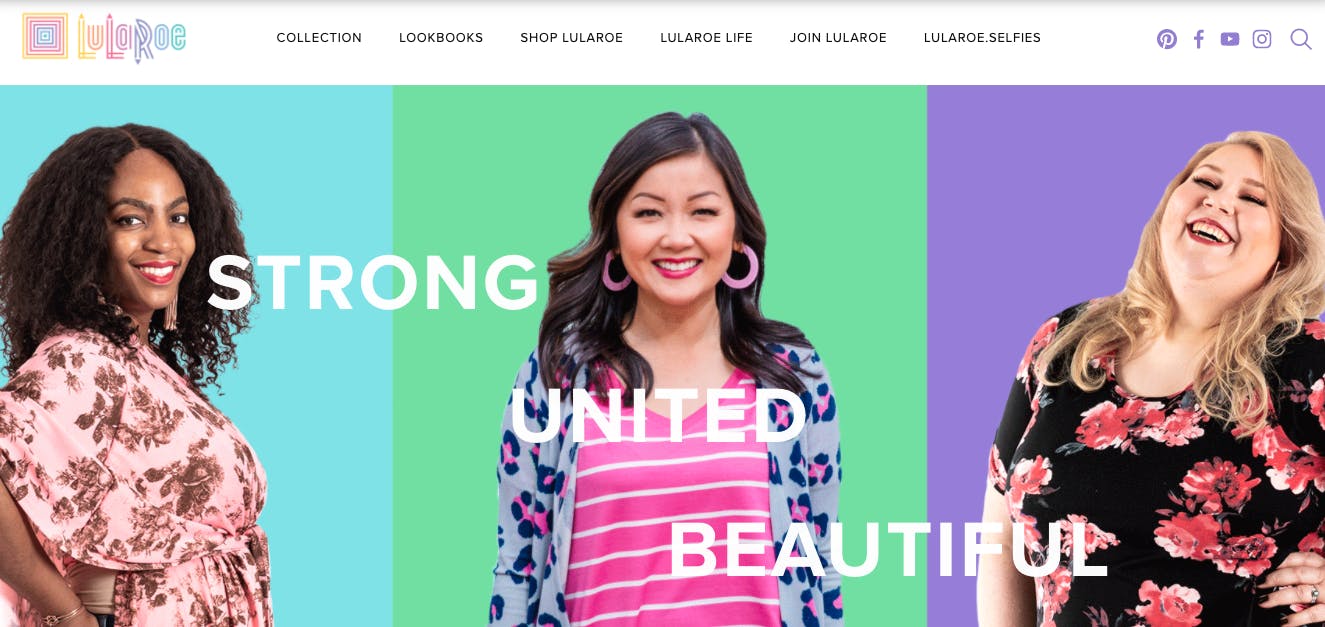
Task: Open the Instagram social icon
Action: tap(1262, 39)
